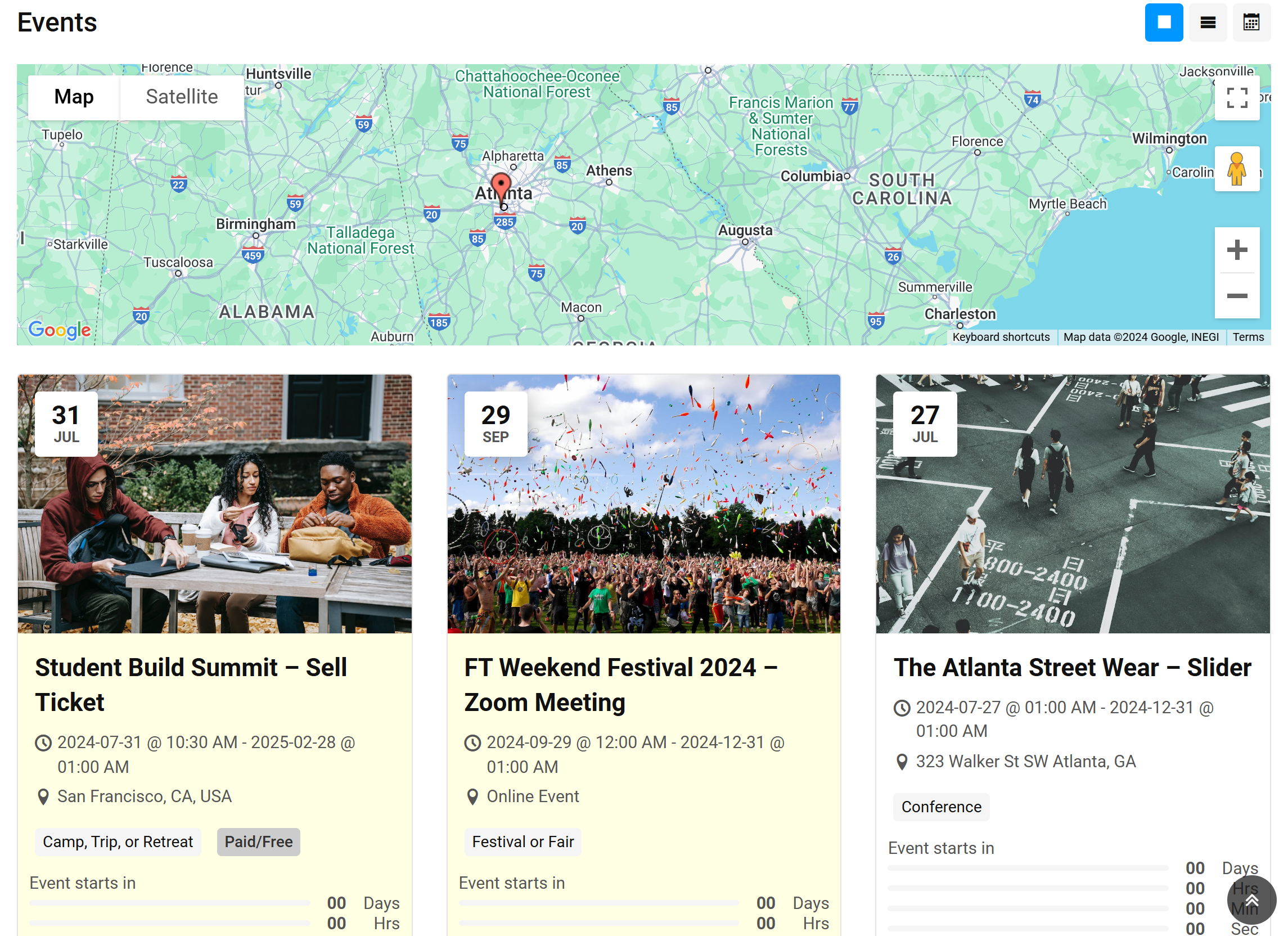The width and height of the screenshot is (1288, 936).
Task: Switch map to Satellite imagery
Action: coord(182,97)
